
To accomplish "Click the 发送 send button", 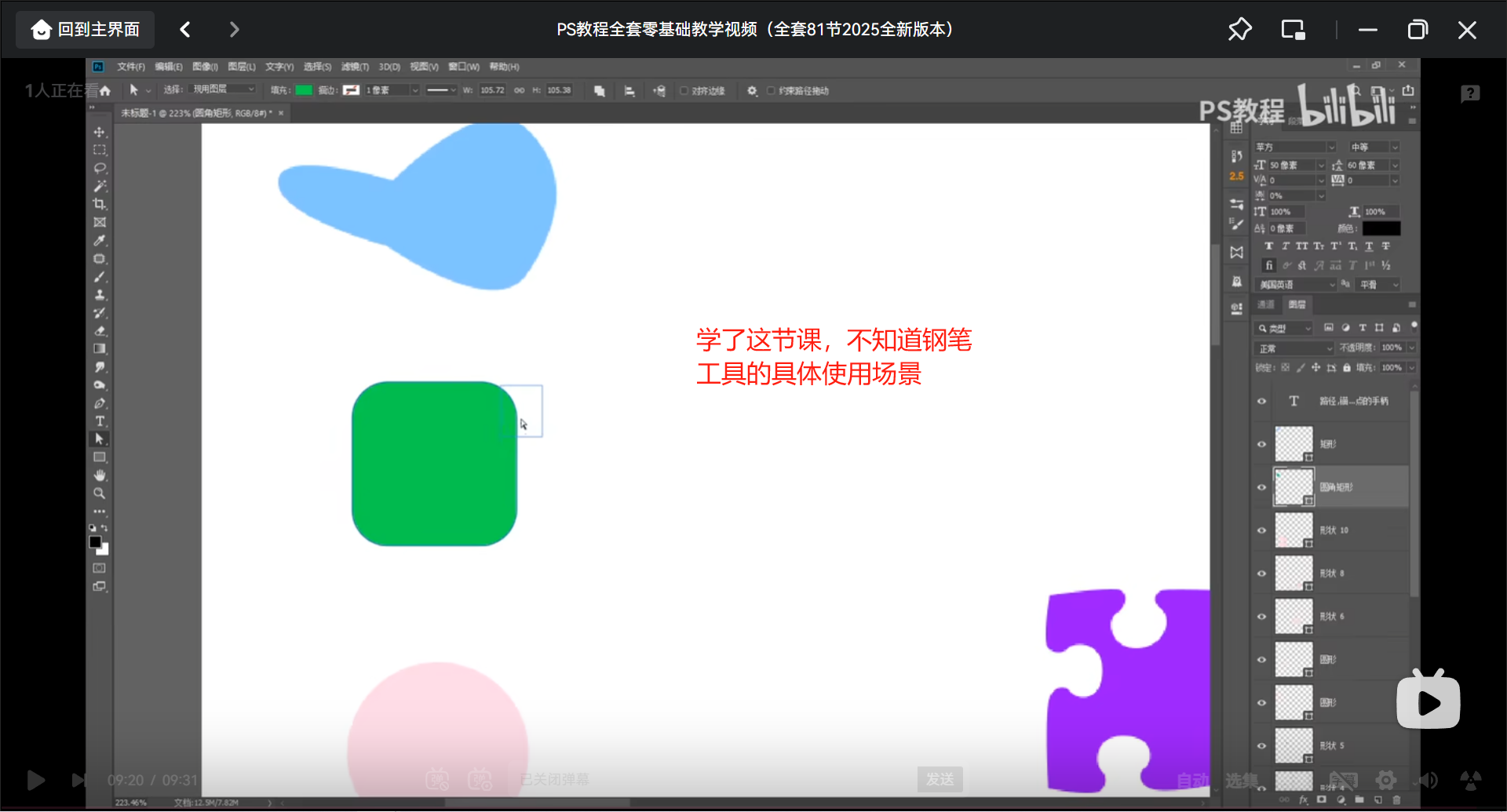I will [940, 779].
